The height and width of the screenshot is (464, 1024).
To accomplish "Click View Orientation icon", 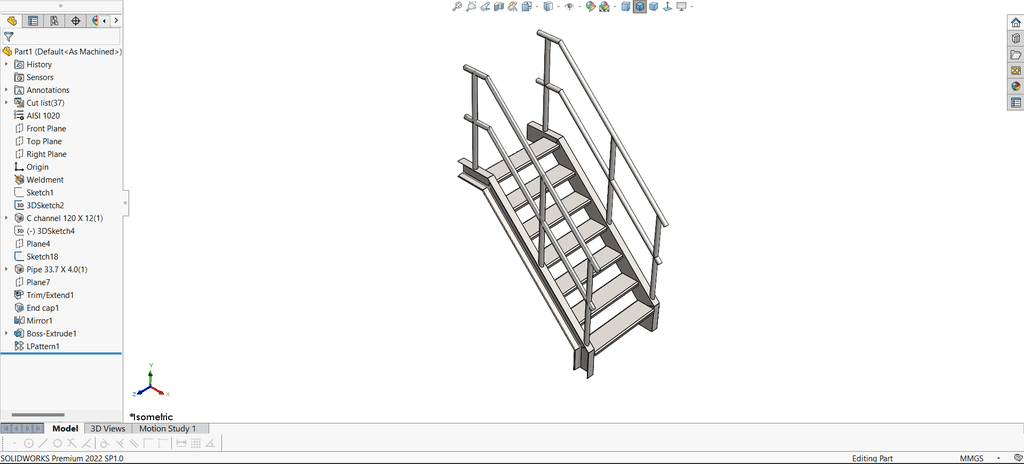I will (x=526, y=7).
